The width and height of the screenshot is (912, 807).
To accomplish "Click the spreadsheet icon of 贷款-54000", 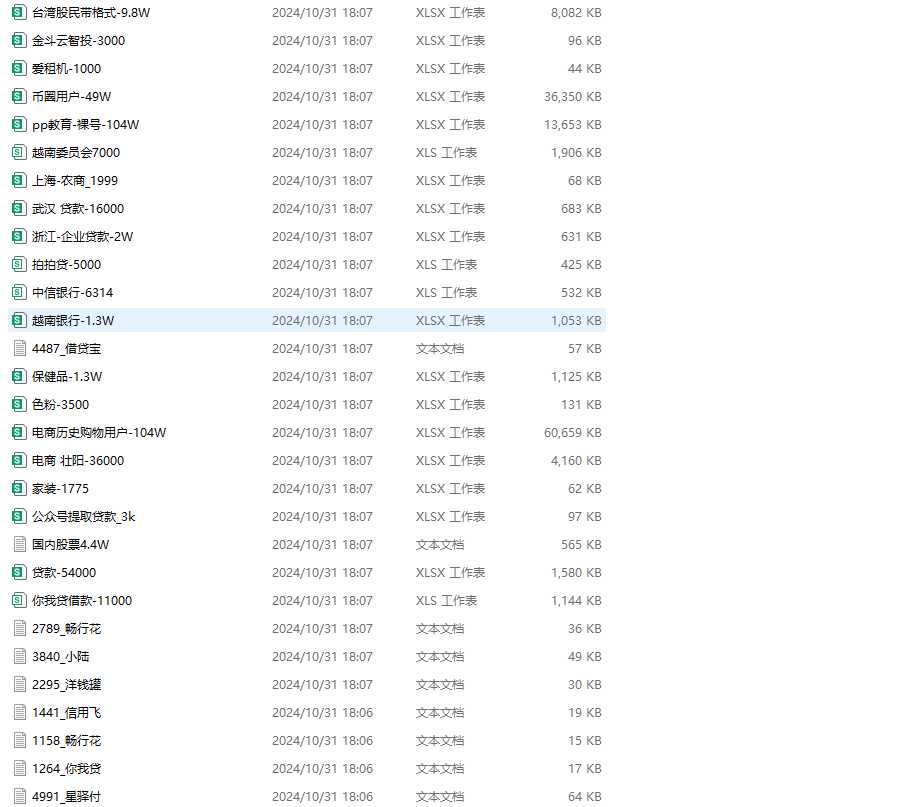I will tap(19, 573).
